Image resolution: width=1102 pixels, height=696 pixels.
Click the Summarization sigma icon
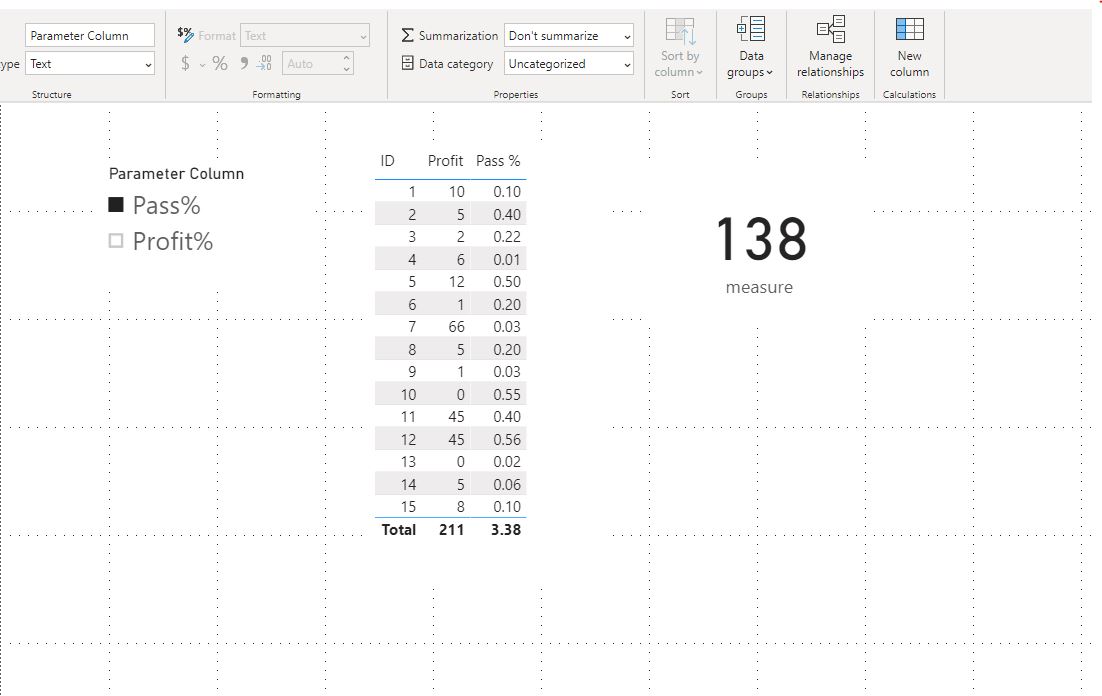click(x=407, y=35)
